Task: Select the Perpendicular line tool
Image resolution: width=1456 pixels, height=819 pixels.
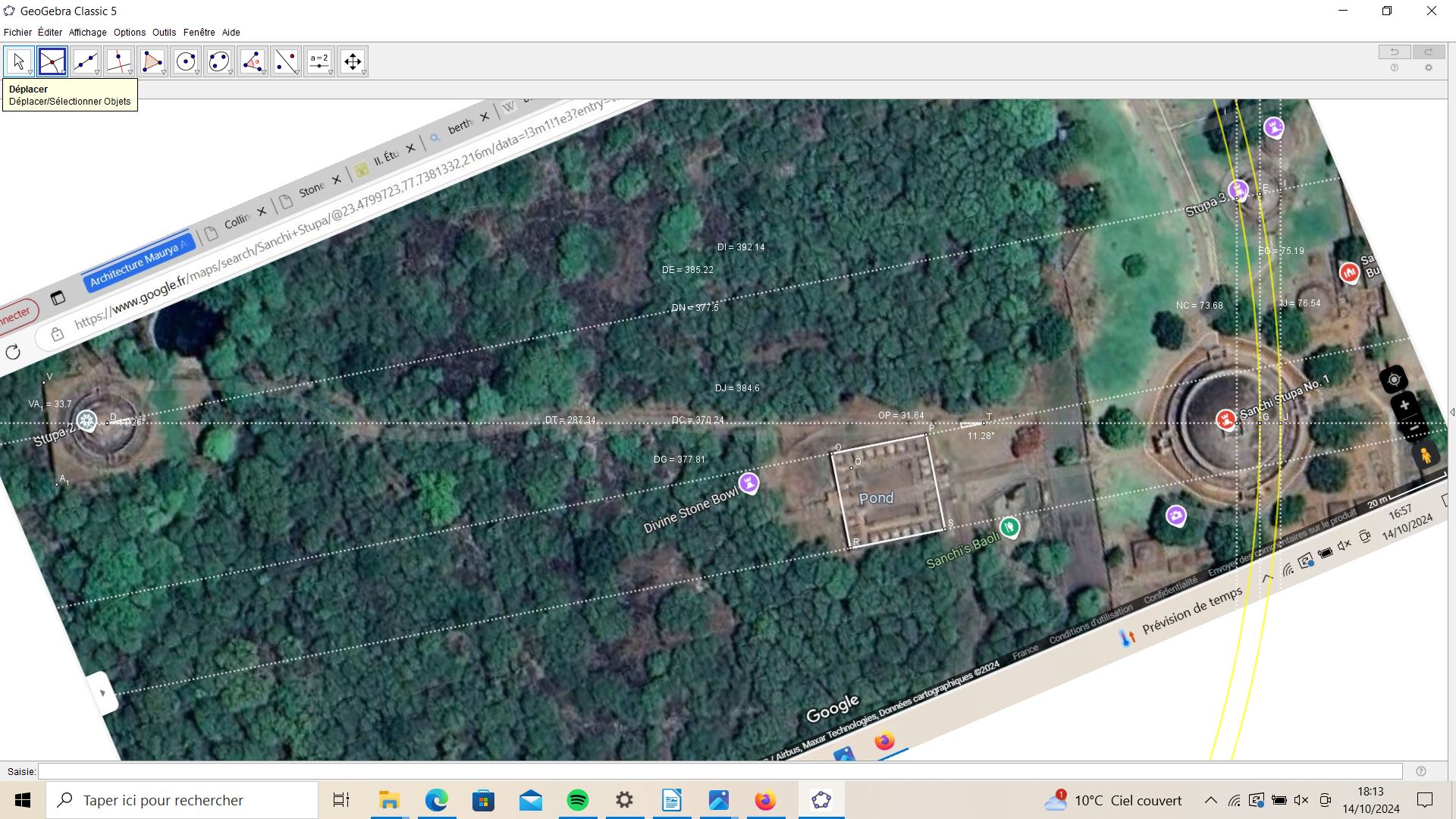Action: (118, 61)
